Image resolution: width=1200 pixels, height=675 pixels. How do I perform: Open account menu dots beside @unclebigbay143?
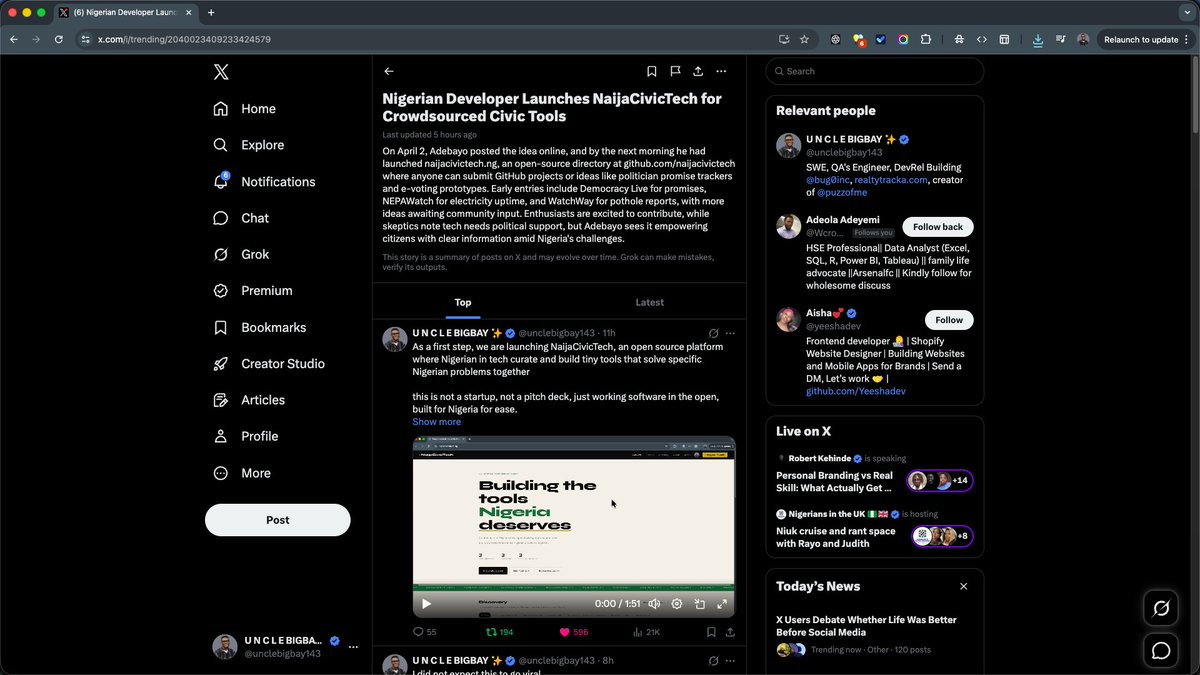(x=353, y=647)
